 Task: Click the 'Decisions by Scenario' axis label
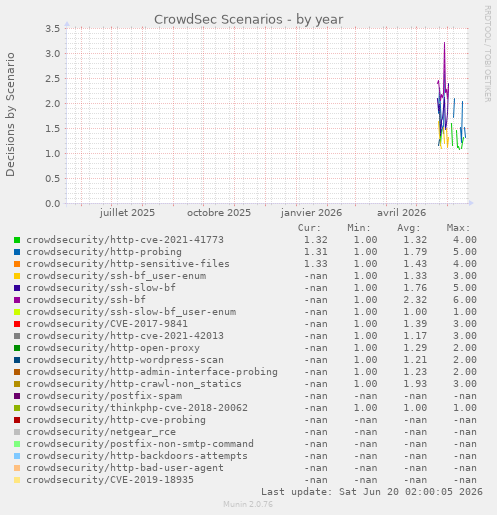10,114
